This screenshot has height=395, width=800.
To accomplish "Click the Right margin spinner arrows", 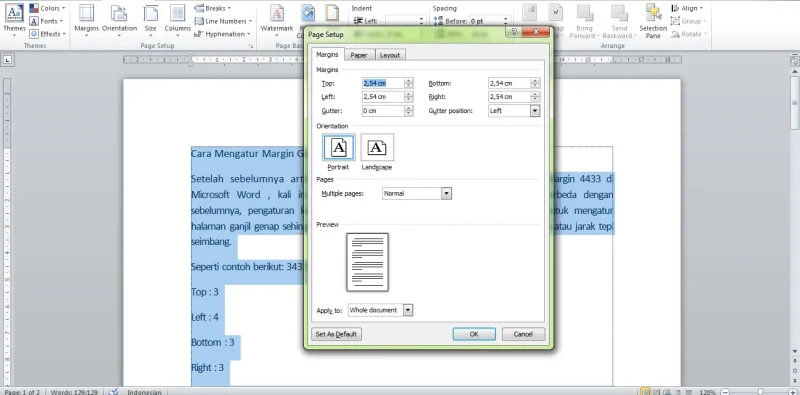I will (x=535, y=96).
